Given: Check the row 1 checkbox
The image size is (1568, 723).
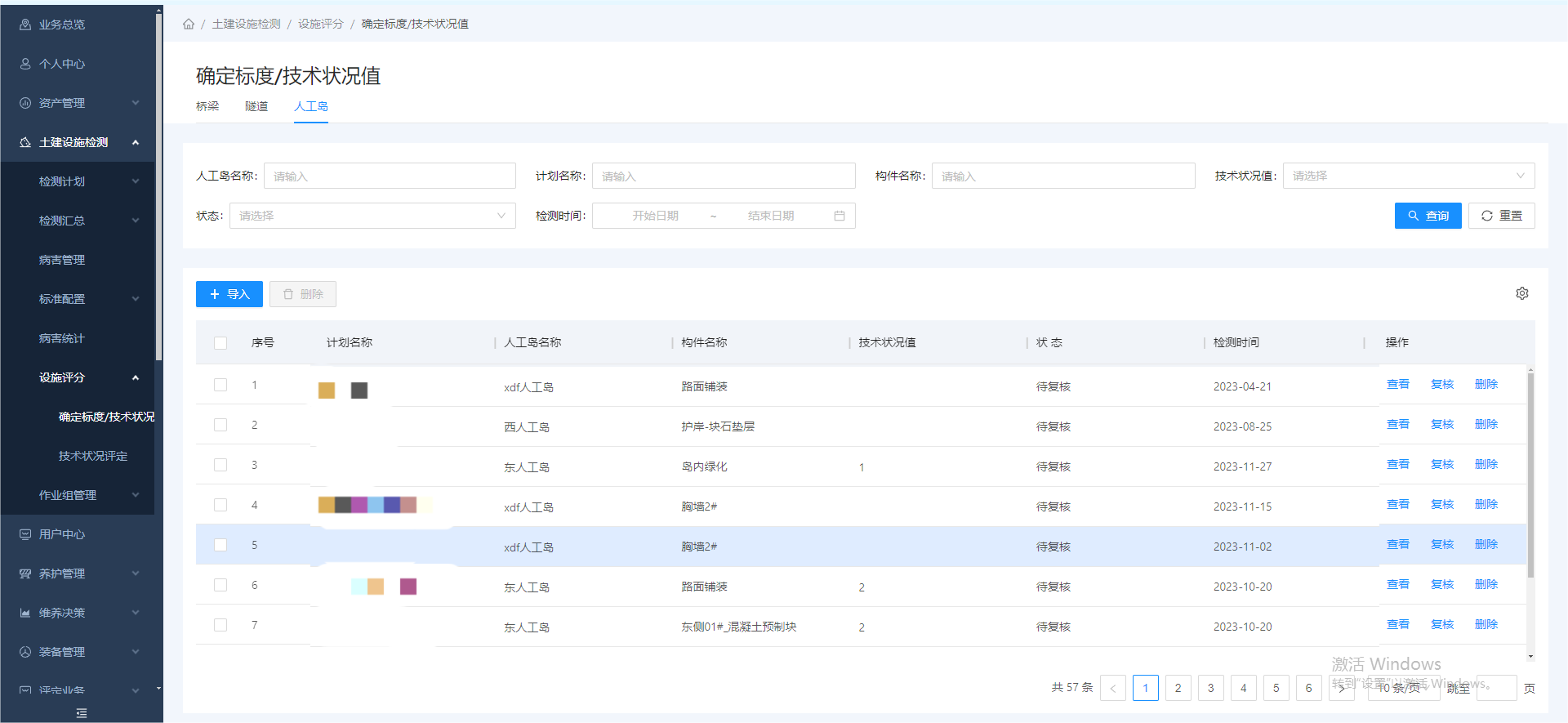Looking at the screenshot, I should click(220, 385).
